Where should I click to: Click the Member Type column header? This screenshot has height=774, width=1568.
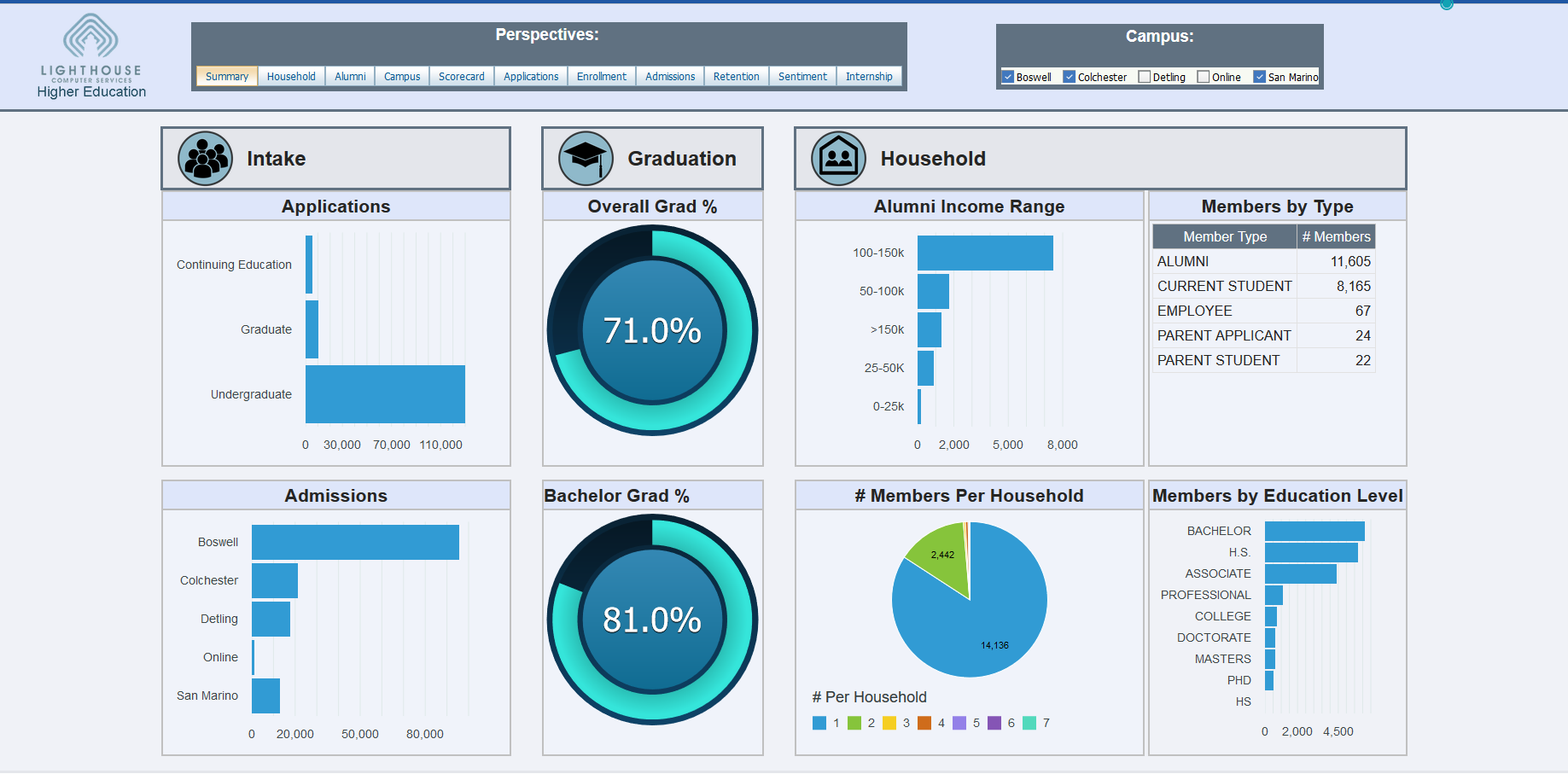coord(1224,236)
